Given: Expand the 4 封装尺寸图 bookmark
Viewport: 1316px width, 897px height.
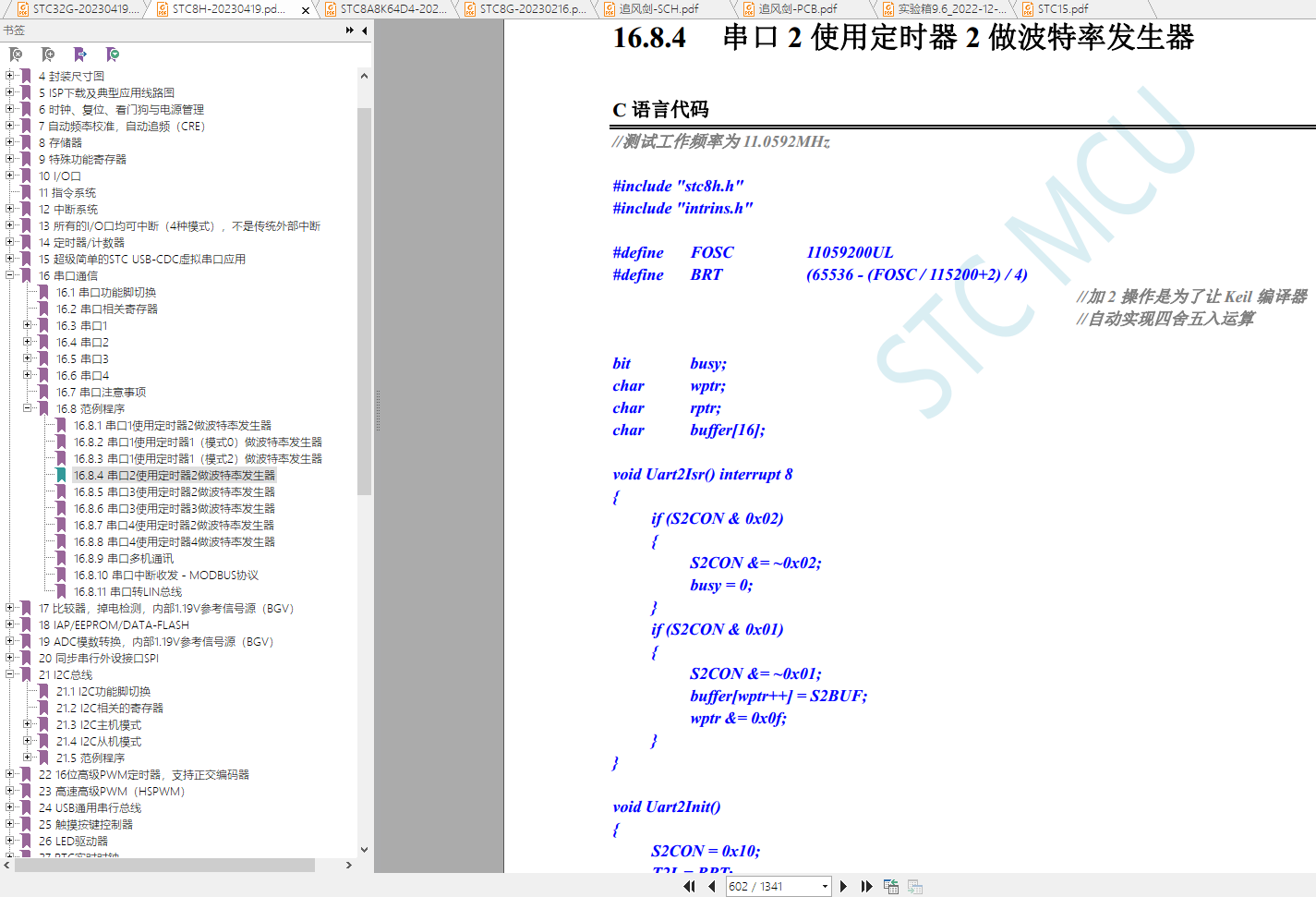Looking at the screenshot, I should [x=10, y=76].
